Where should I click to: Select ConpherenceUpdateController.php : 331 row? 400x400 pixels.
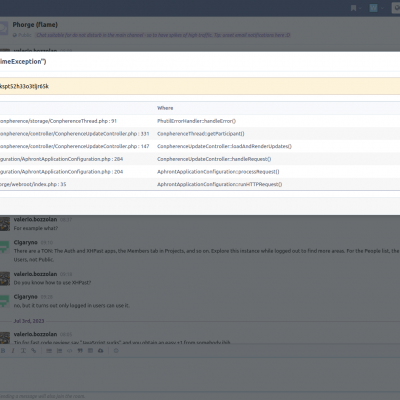click(x=200, y=134)
